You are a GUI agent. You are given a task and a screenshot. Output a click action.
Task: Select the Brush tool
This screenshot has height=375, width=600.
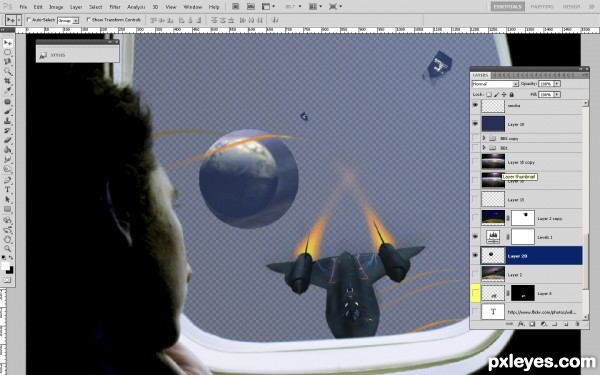7,111
